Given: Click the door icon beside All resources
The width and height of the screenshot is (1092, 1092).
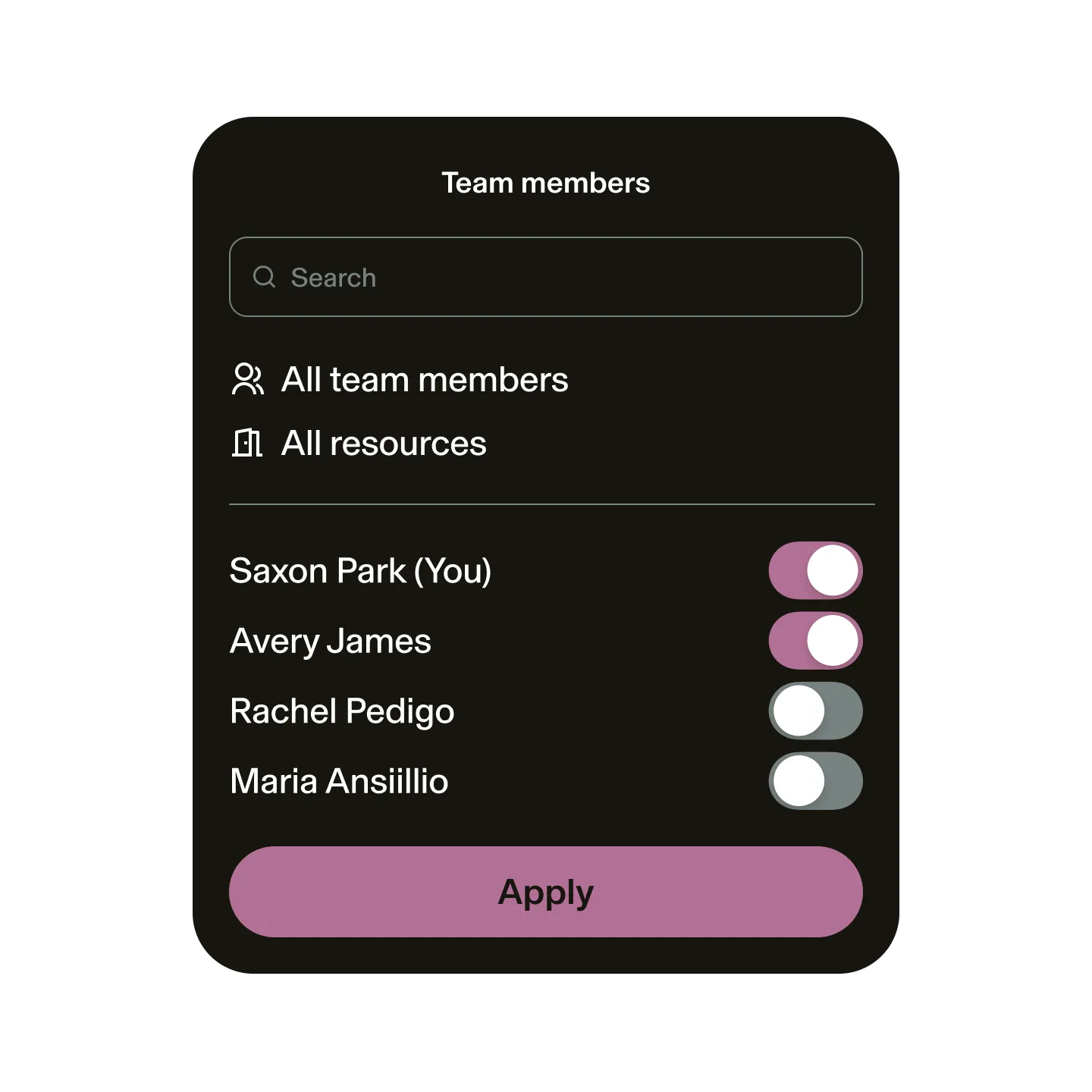Looking at the screenshot, I should coord(247,442).
